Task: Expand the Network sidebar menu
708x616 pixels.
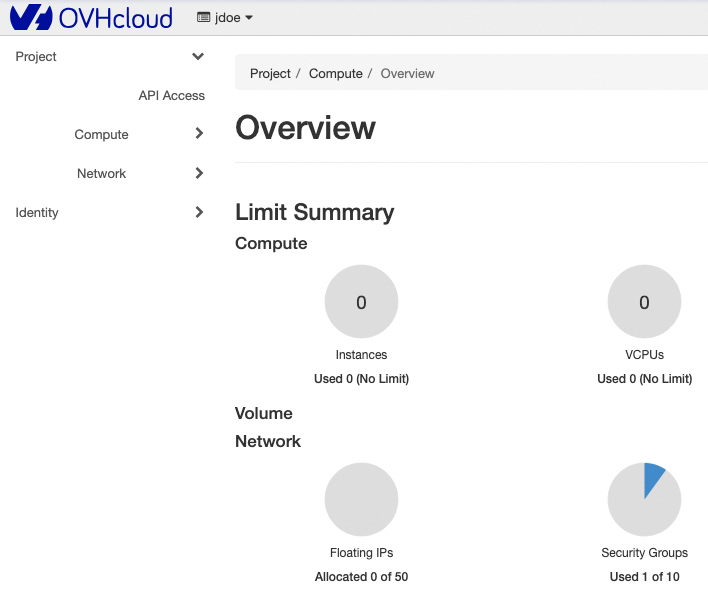Action: pyautogui.click(x=102, y=174)
